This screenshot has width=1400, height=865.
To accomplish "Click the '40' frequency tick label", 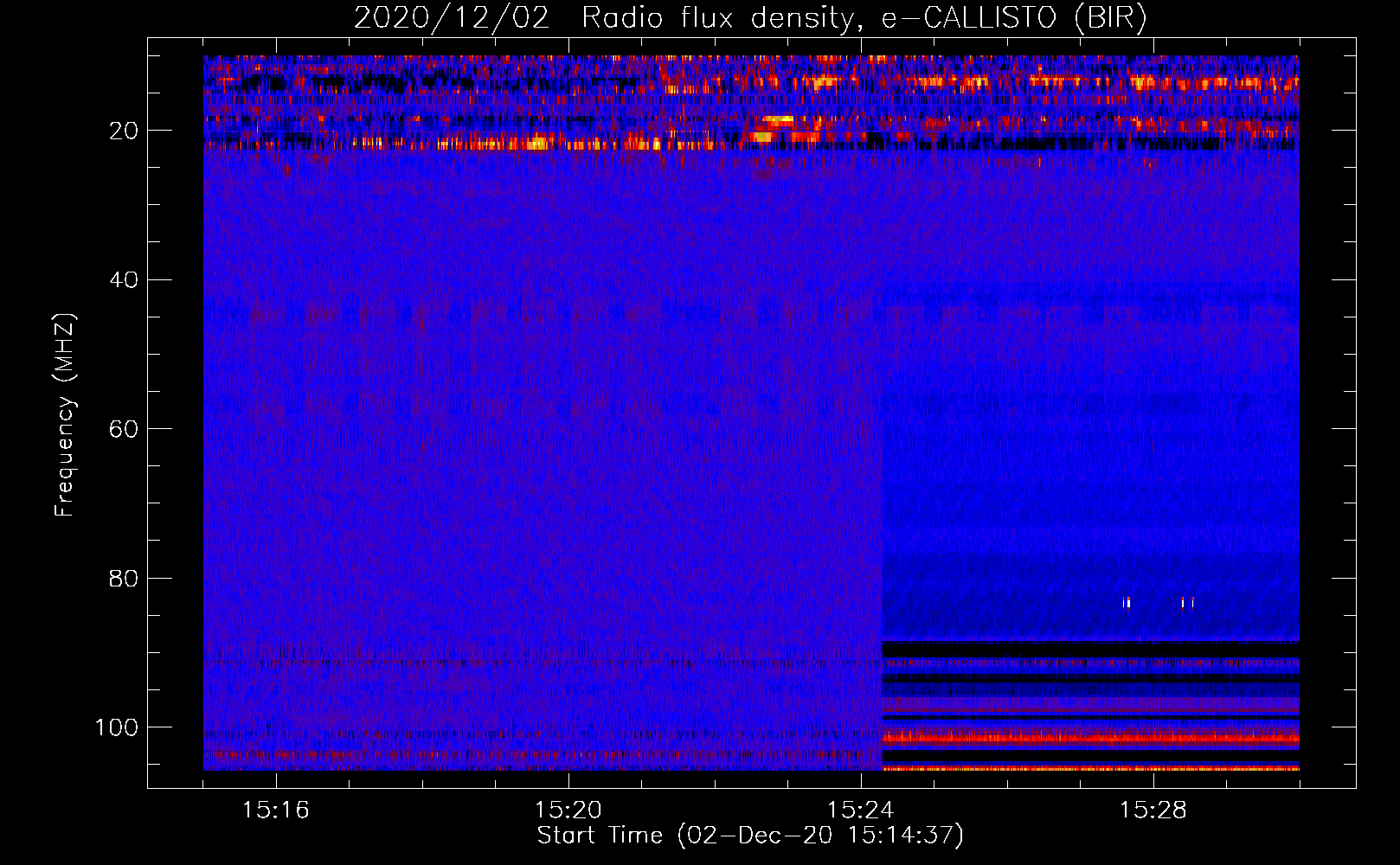I will (x=125, y=280).
